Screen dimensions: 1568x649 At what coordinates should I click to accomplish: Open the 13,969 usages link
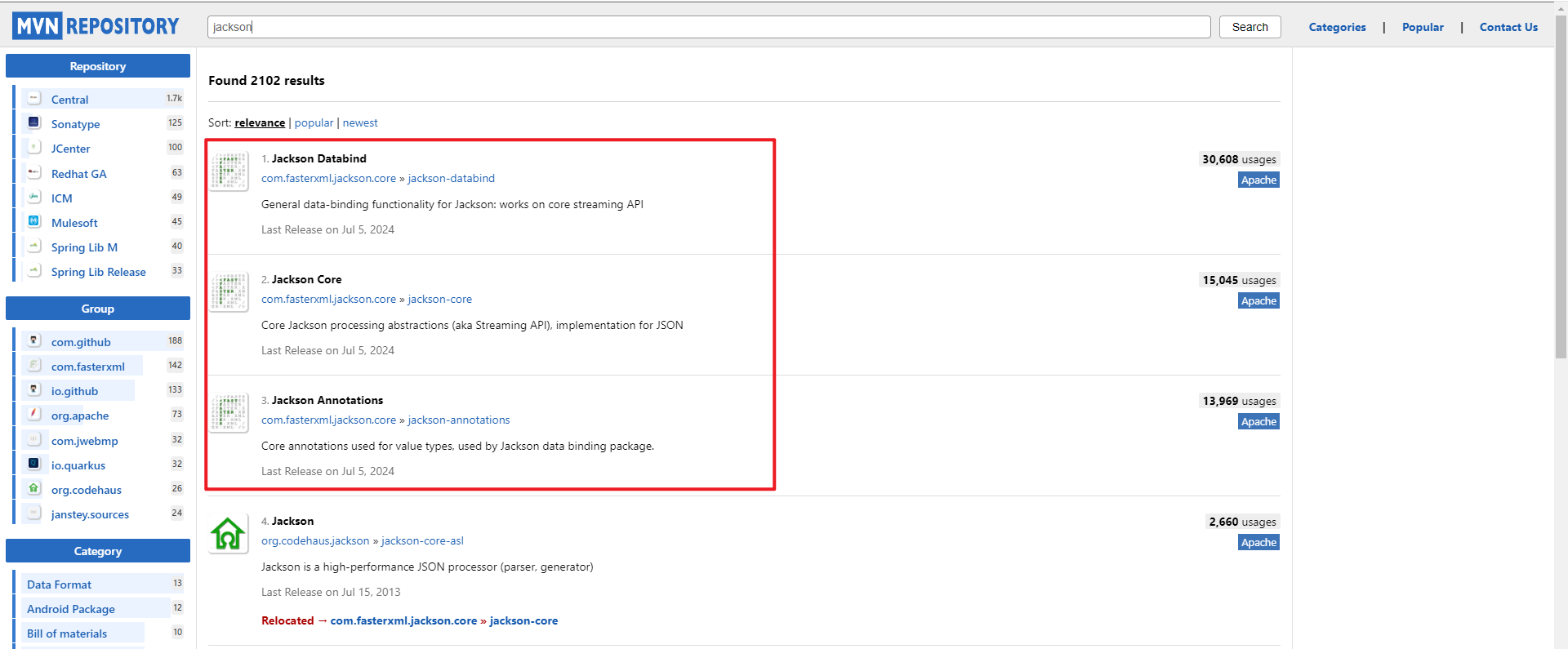1239,401
